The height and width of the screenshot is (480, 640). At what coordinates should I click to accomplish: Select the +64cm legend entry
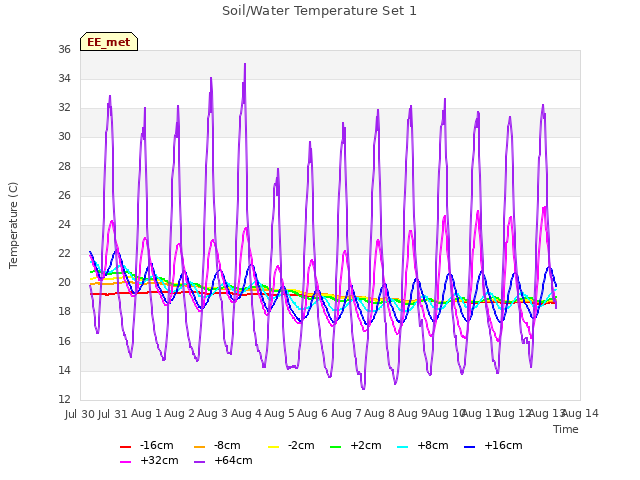[x=223, y=460]
